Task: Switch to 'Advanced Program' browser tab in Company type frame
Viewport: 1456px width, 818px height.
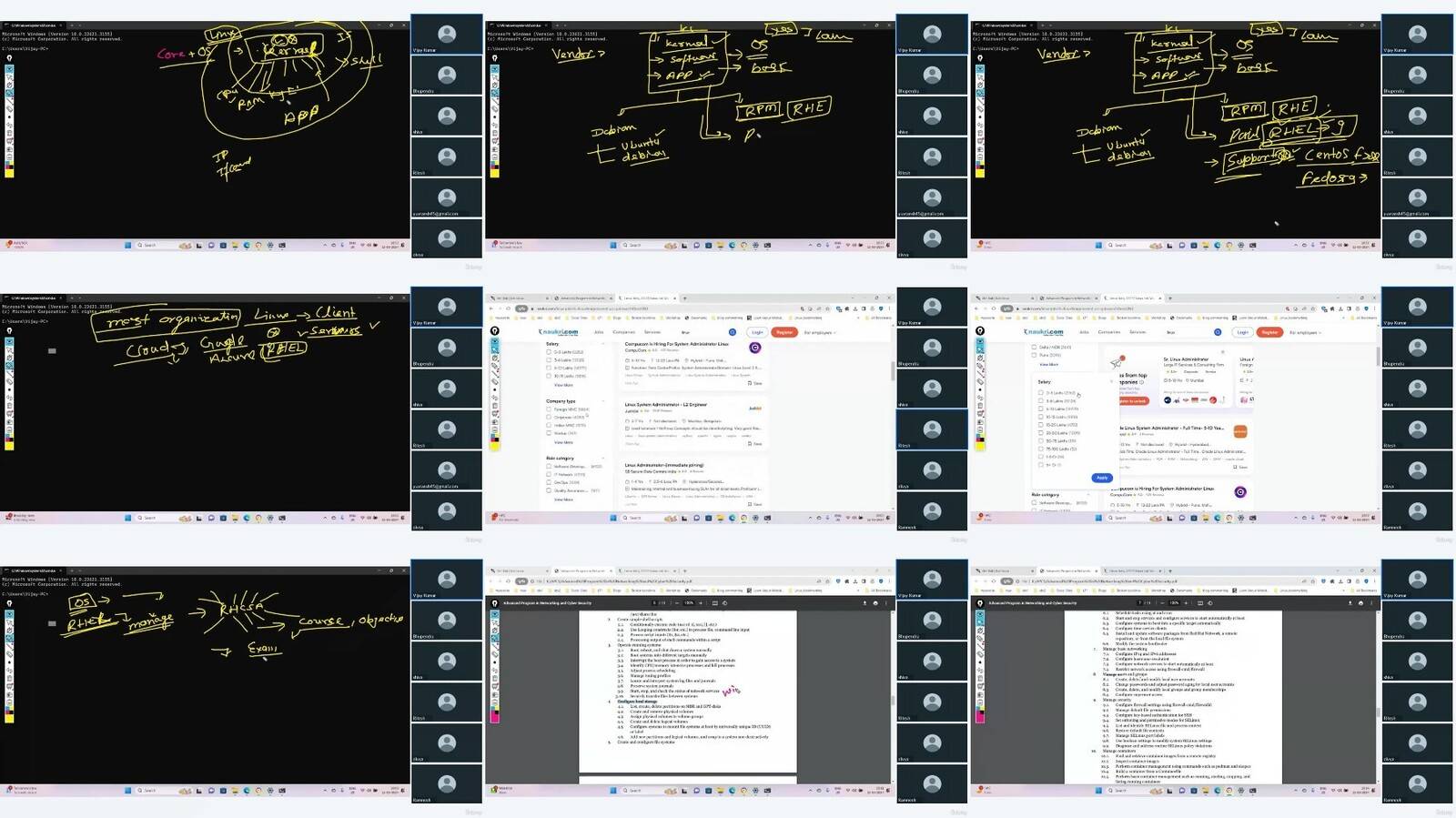Action: (x=583, y=298)
